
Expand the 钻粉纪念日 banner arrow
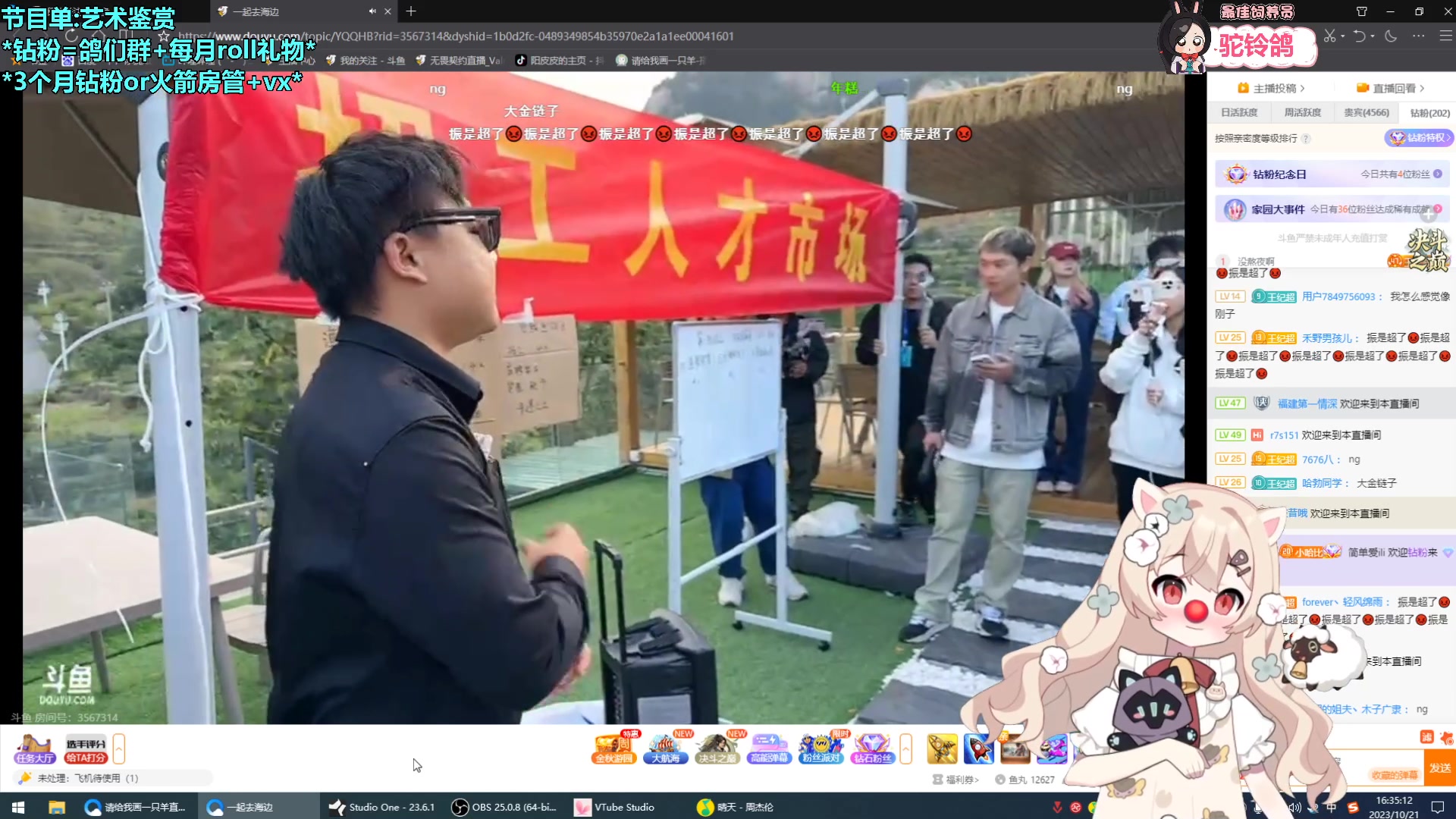(x=1437, y=174)
